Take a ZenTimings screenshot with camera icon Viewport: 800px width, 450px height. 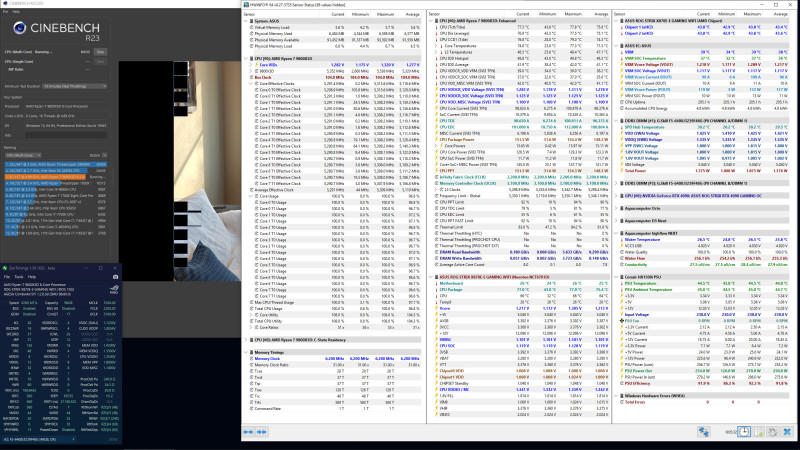[x=115, y=277]
